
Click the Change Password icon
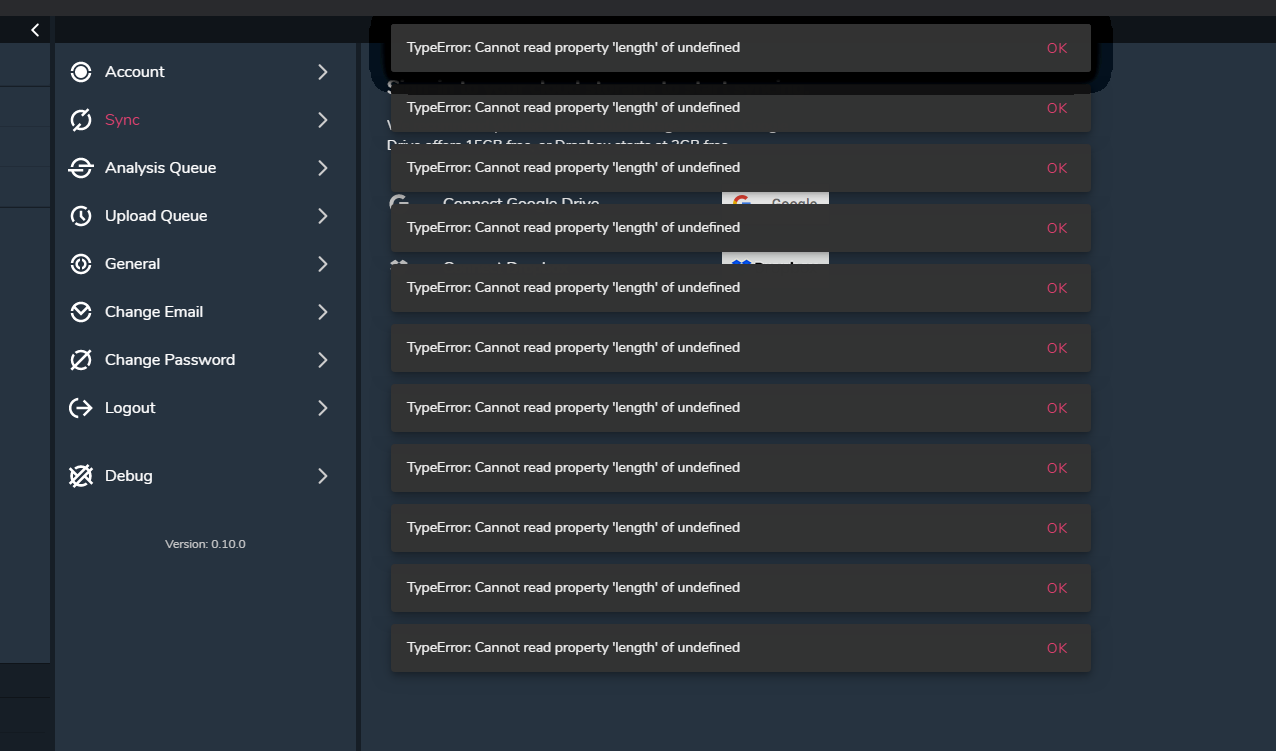[81, 360]
